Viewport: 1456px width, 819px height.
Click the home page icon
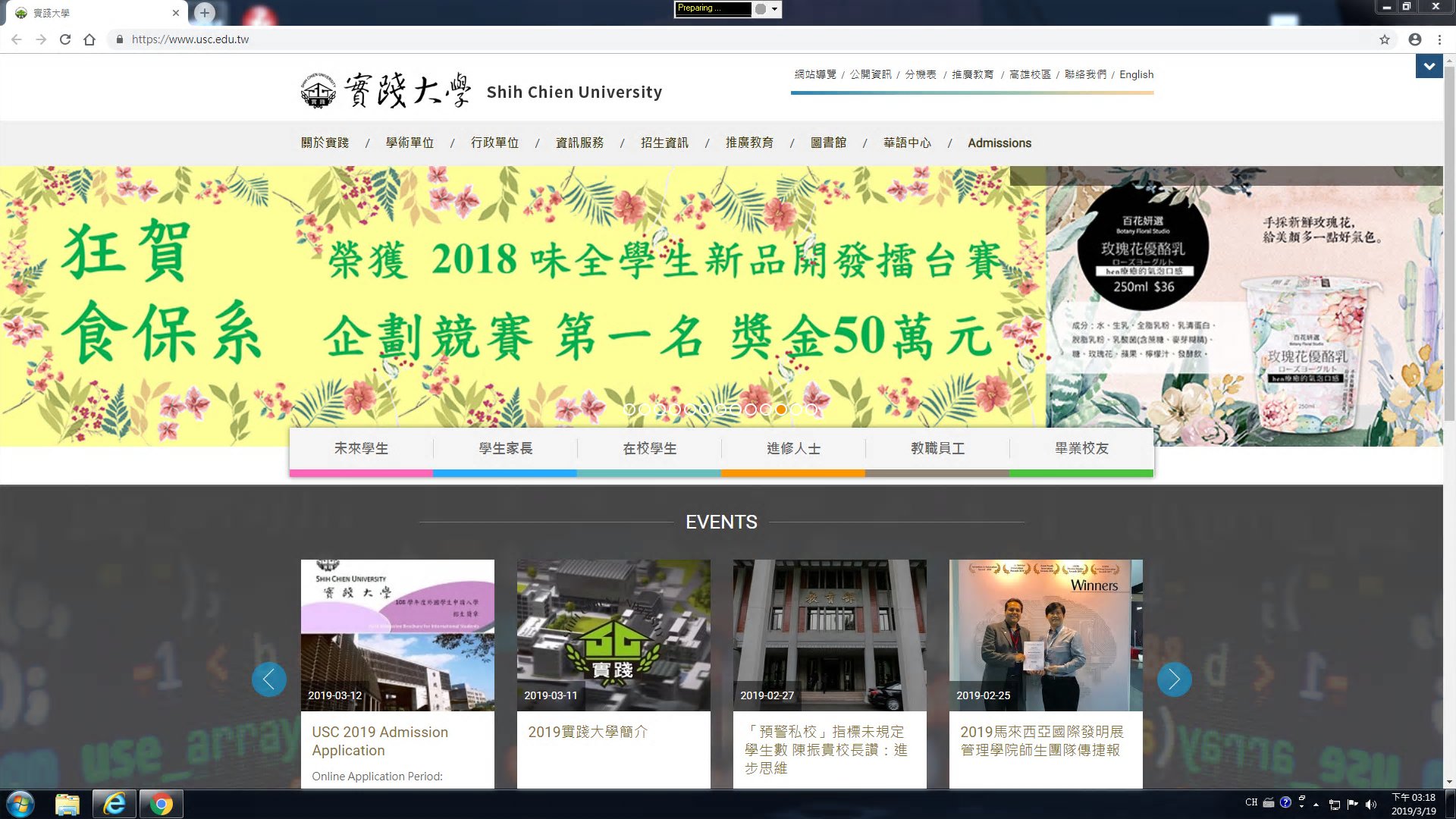[x=89, y=39]
